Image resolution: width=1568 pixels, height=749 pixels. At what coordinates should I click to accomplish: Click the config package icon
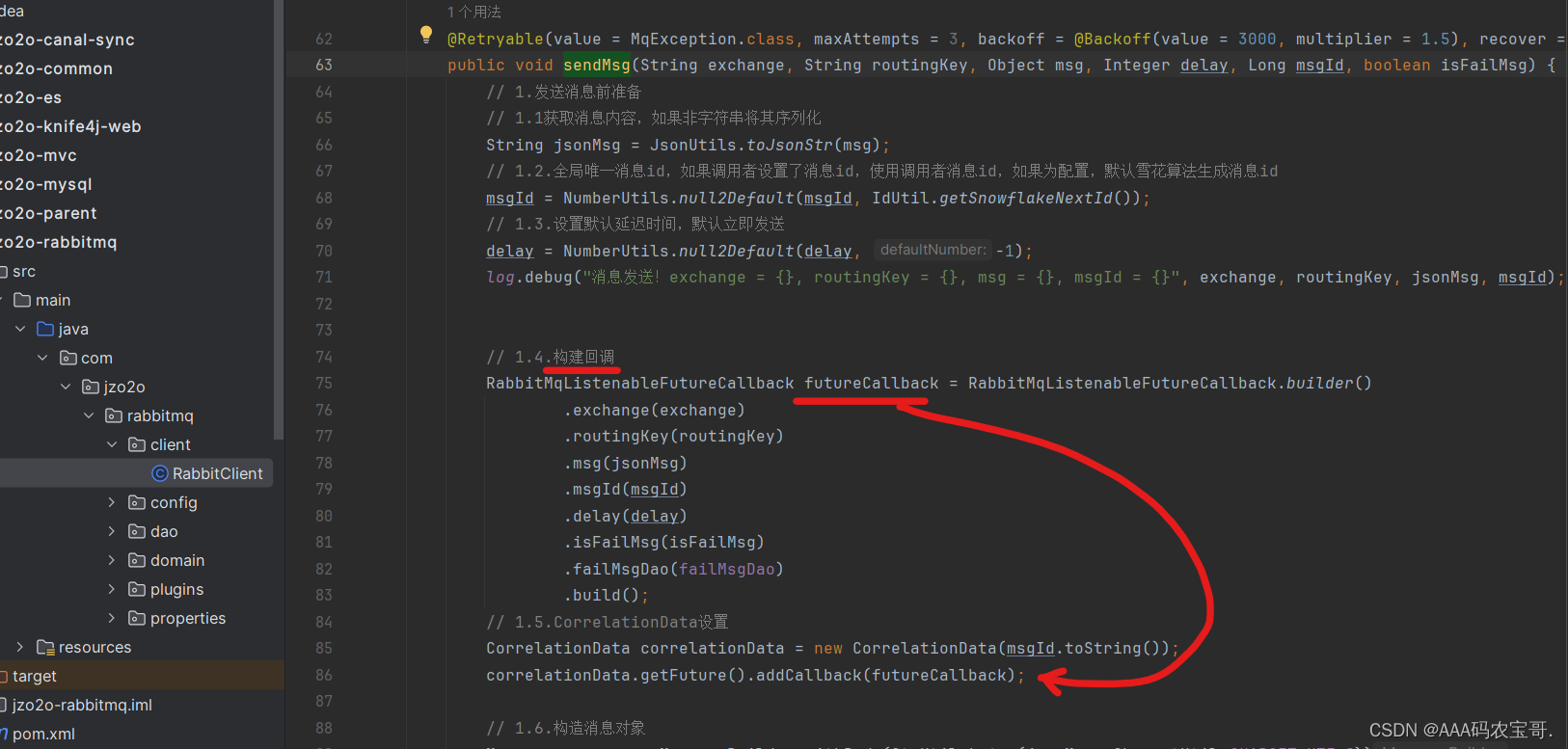[x=137, y=502]
